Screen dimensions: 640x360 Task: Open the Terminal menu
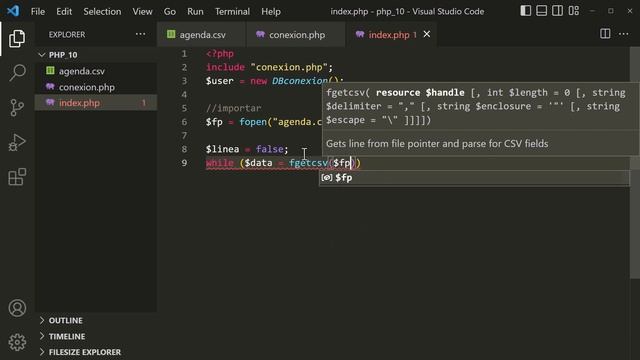point(232,11)
